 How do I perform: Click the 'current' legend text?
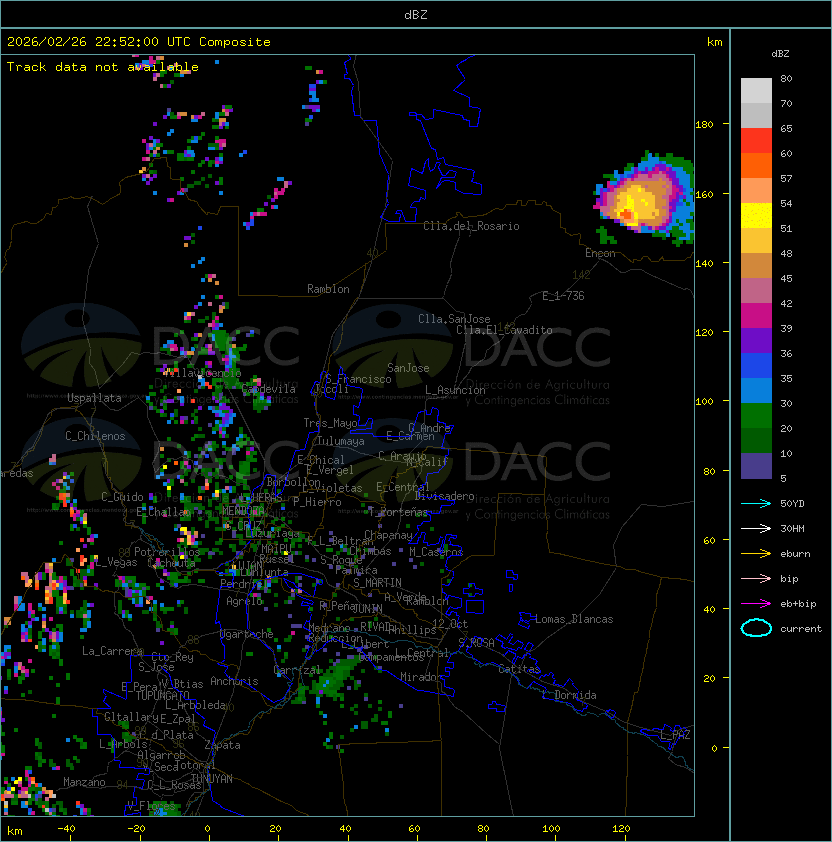point(801,629)
